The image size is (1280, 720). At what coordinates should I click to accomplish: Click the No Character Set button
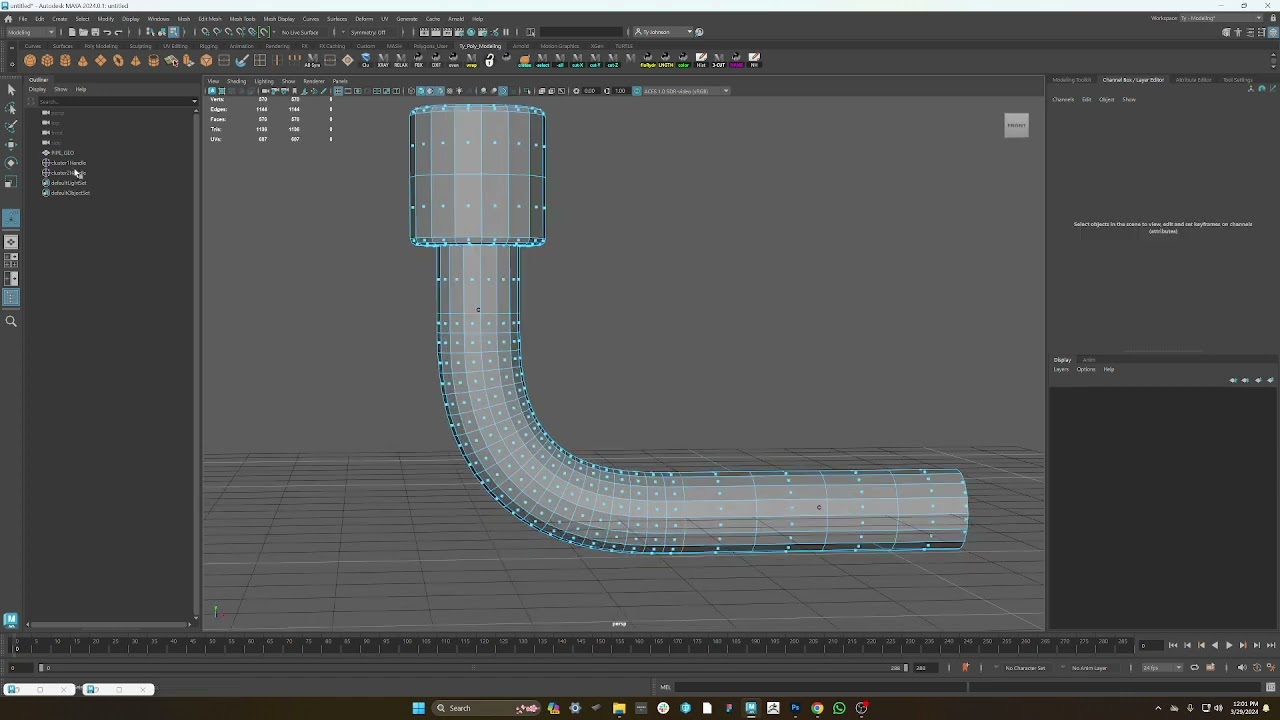point(1025,668)
